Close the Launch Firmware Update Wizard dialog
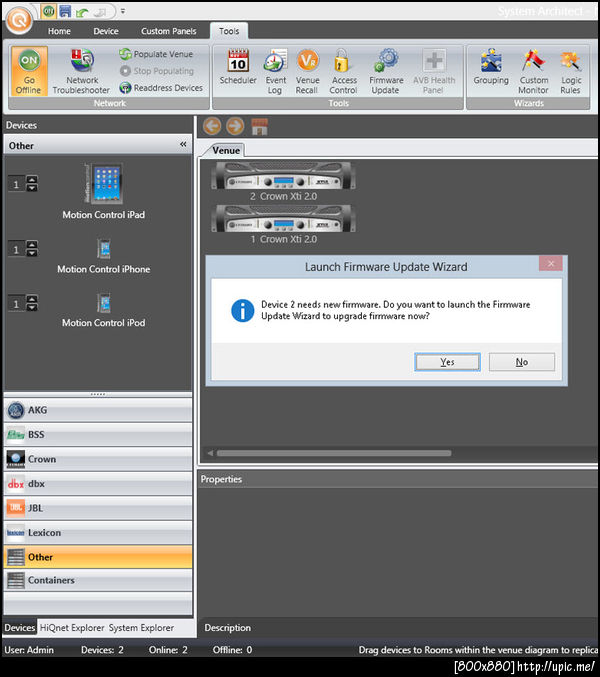The width and height of the screenshot is (600, 677). (x=551, y=263)
